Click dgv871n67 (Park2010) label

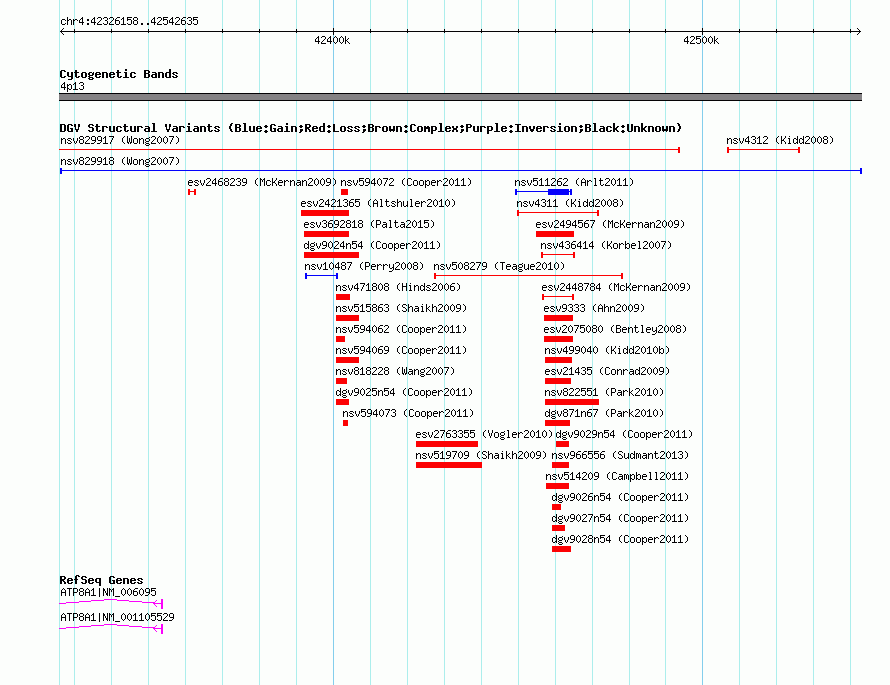pos(604,413)
